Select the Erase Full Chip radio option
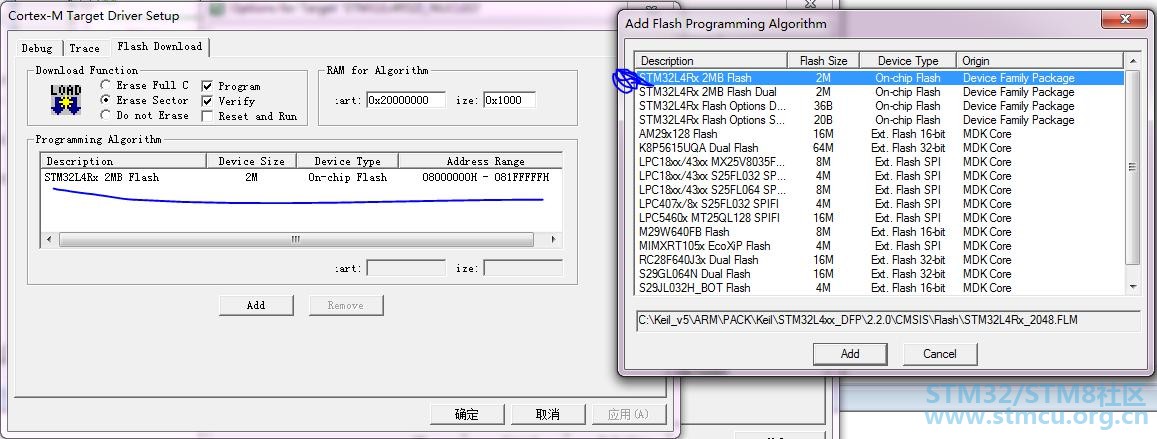The image size is (1157, 439). 106,86
